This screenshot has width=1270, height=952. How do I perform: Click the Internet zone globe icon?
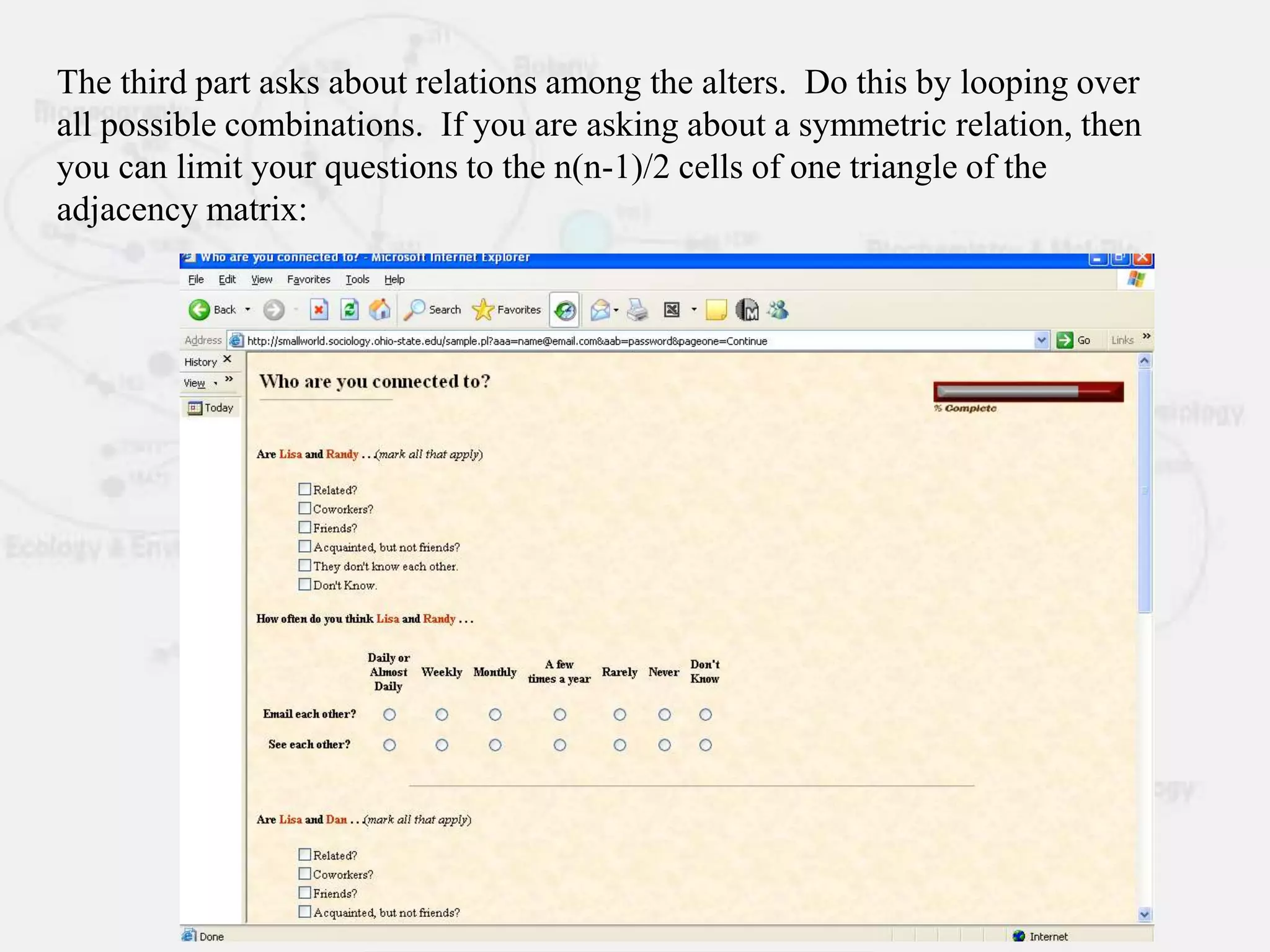[1018, 937]
